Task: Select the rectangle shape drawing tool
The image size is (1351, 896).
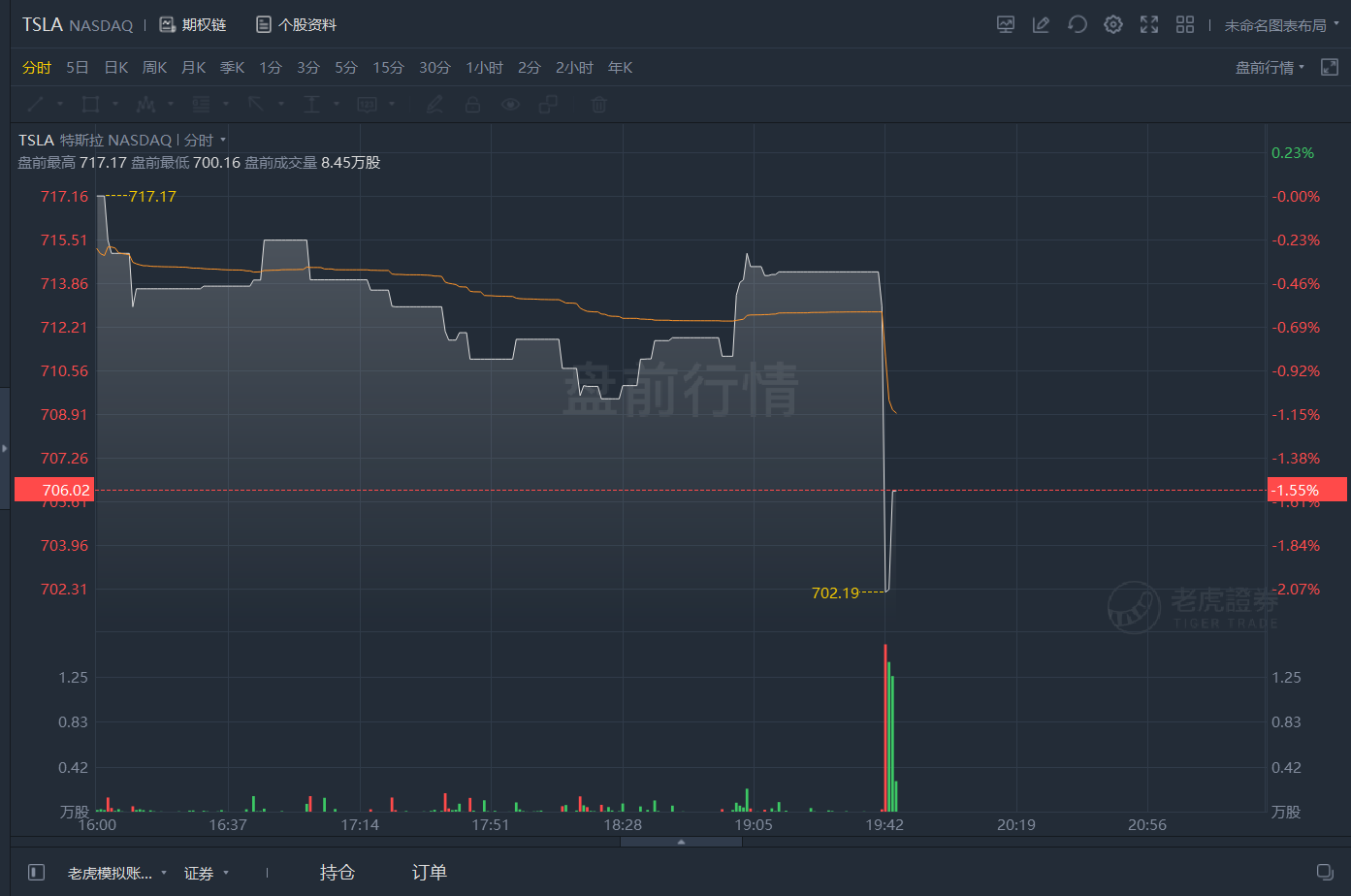Action: pyautogui.click(x=91, y=104)
